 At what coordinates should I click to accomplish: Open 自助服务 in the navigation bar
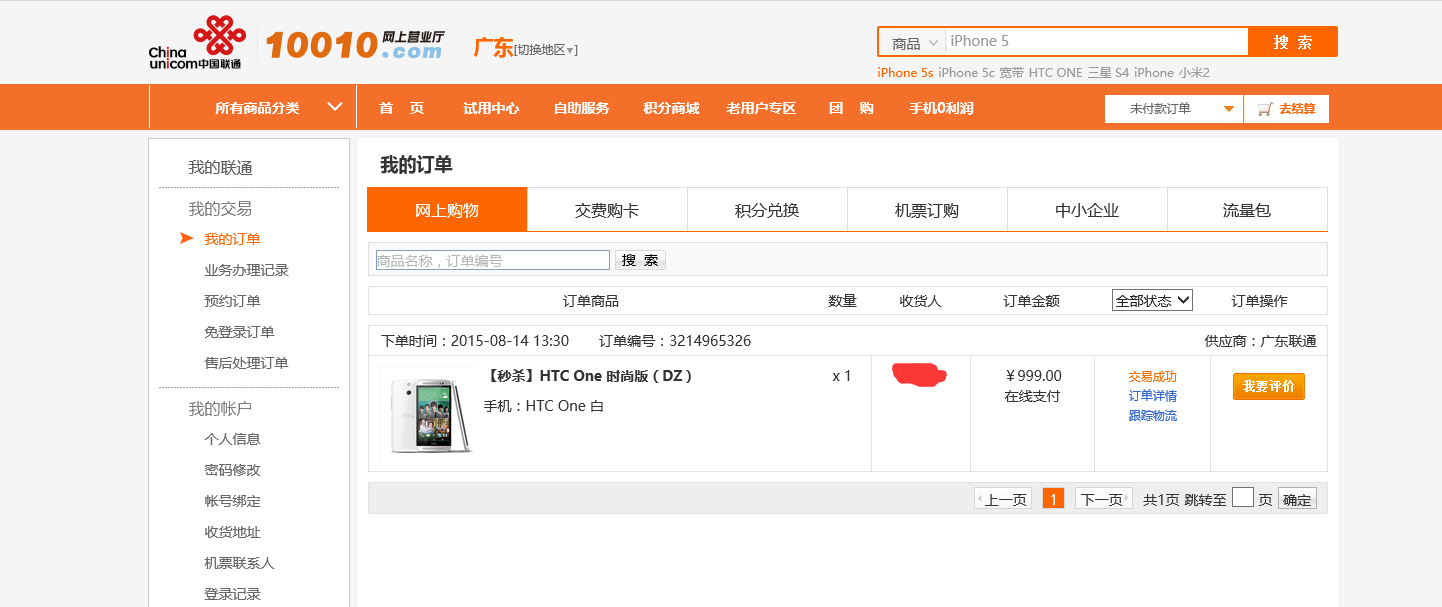[581, 108]
